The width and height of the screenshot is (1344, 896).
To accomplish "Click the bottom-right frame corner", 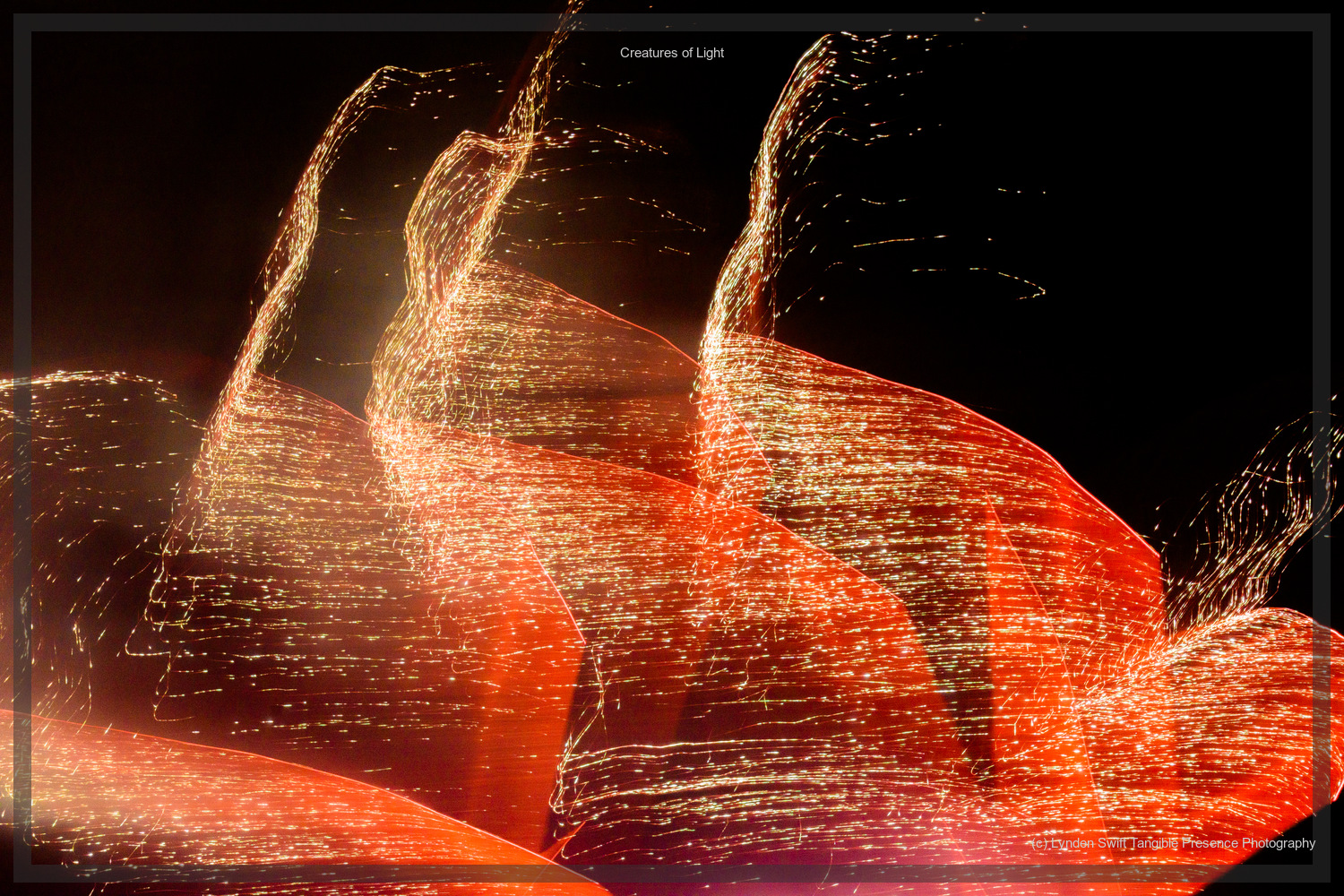I will pos(1331,883).
